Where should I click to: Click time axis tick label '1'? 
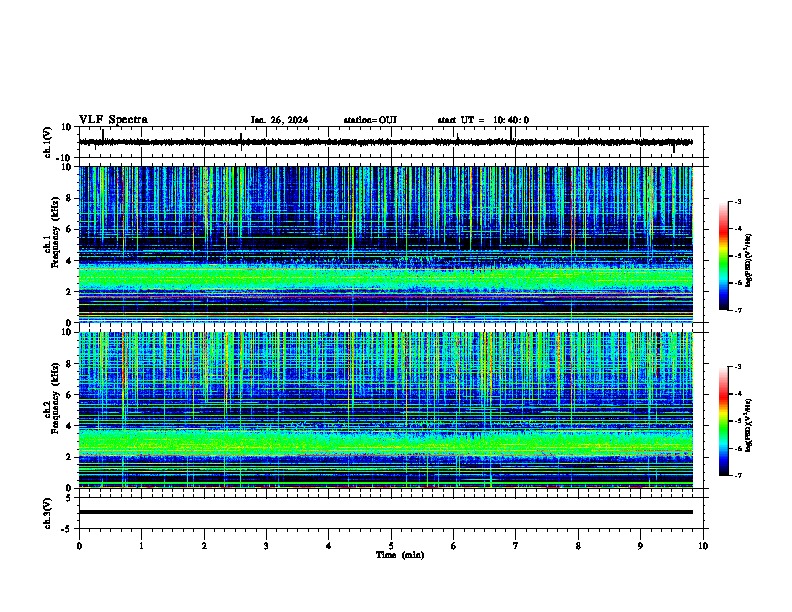pyautogui.click(x=141, y=546)
